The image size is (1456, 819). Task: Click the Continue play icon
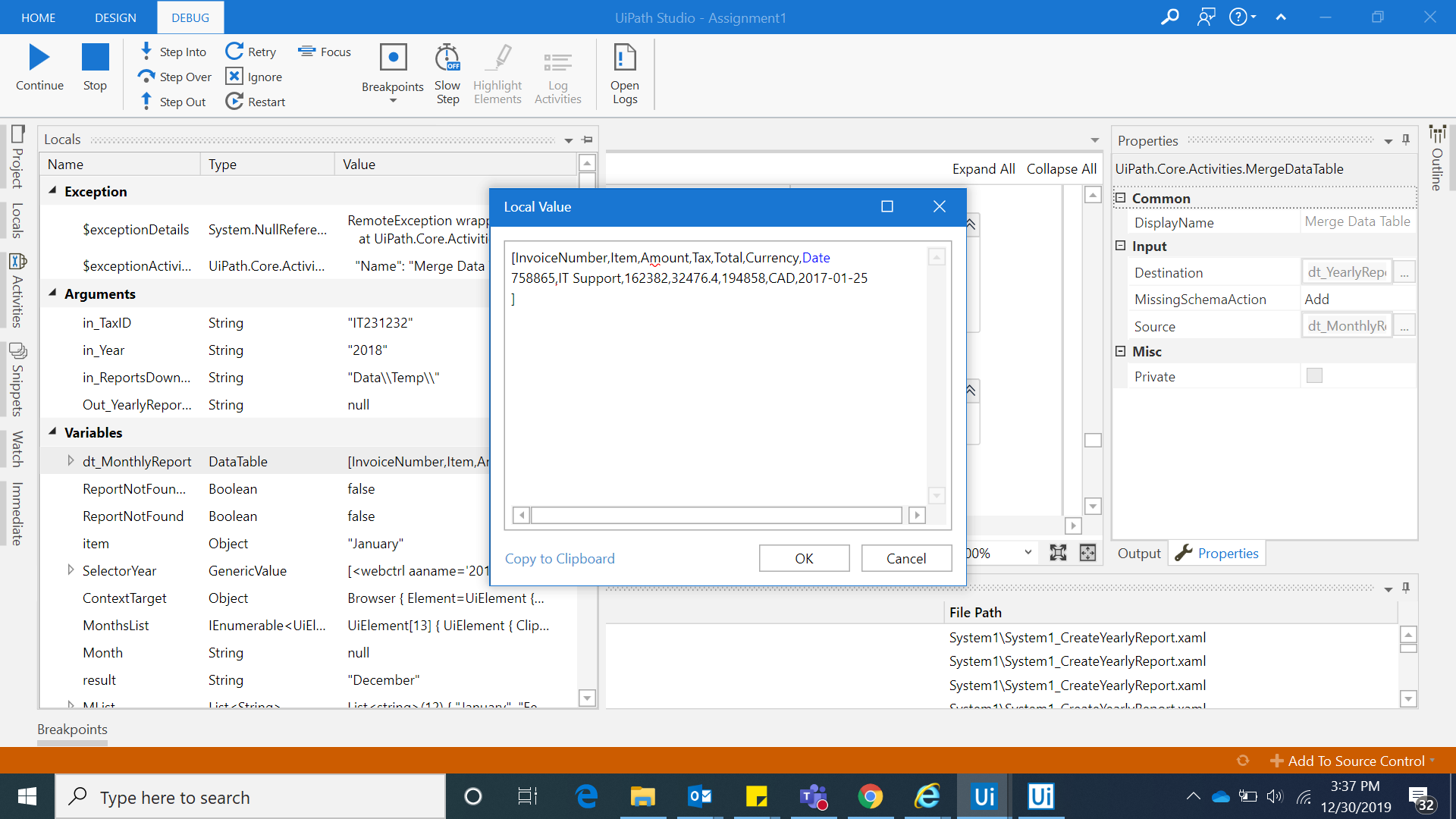39,58
